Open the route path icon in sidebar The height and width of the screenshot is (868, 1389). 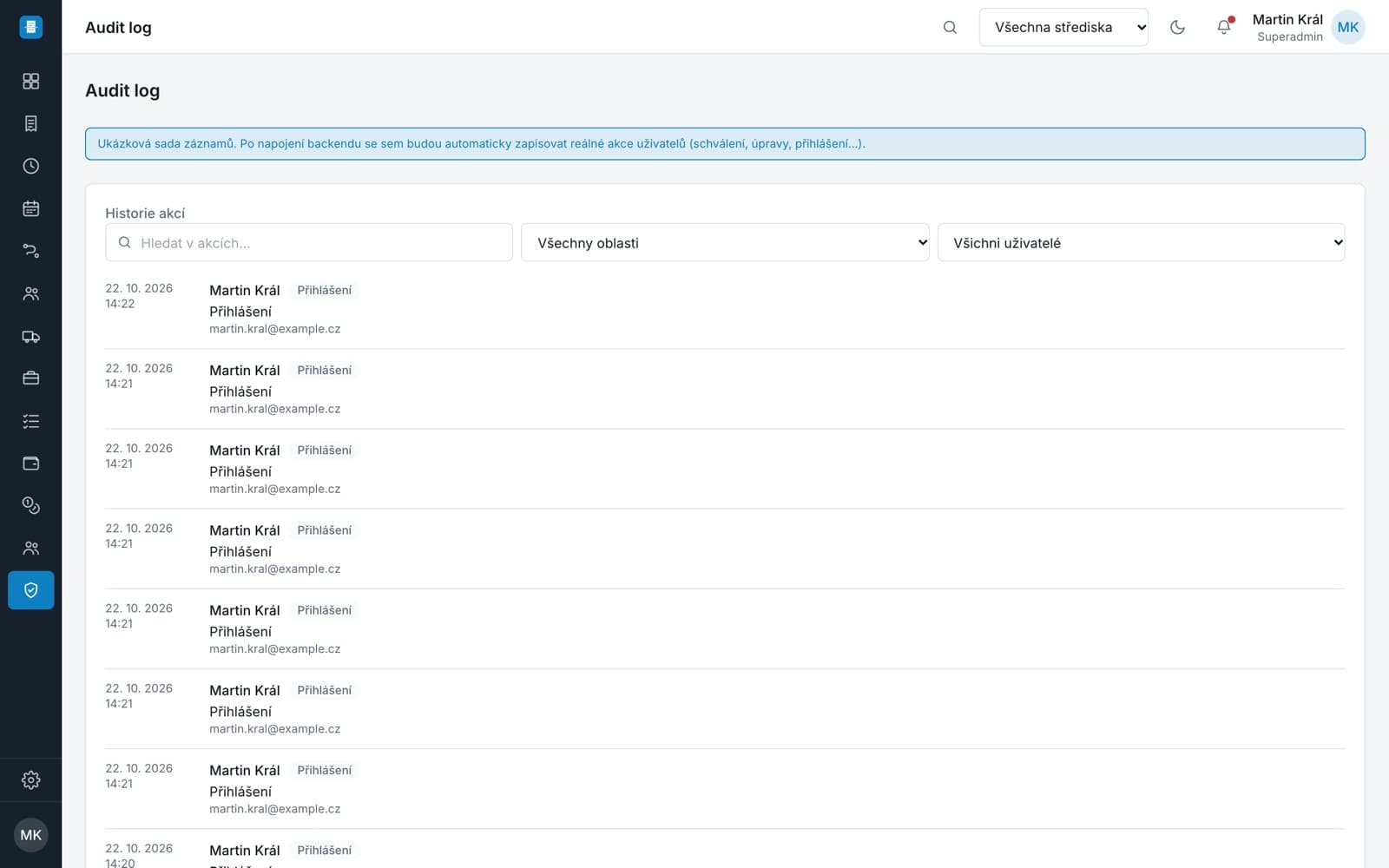click(x=31, y=251)
